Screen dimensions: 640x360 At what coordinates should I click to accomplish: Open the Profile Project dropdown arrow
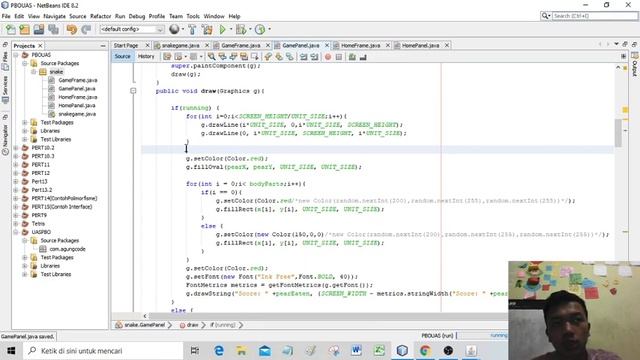[x=269, y=29]
